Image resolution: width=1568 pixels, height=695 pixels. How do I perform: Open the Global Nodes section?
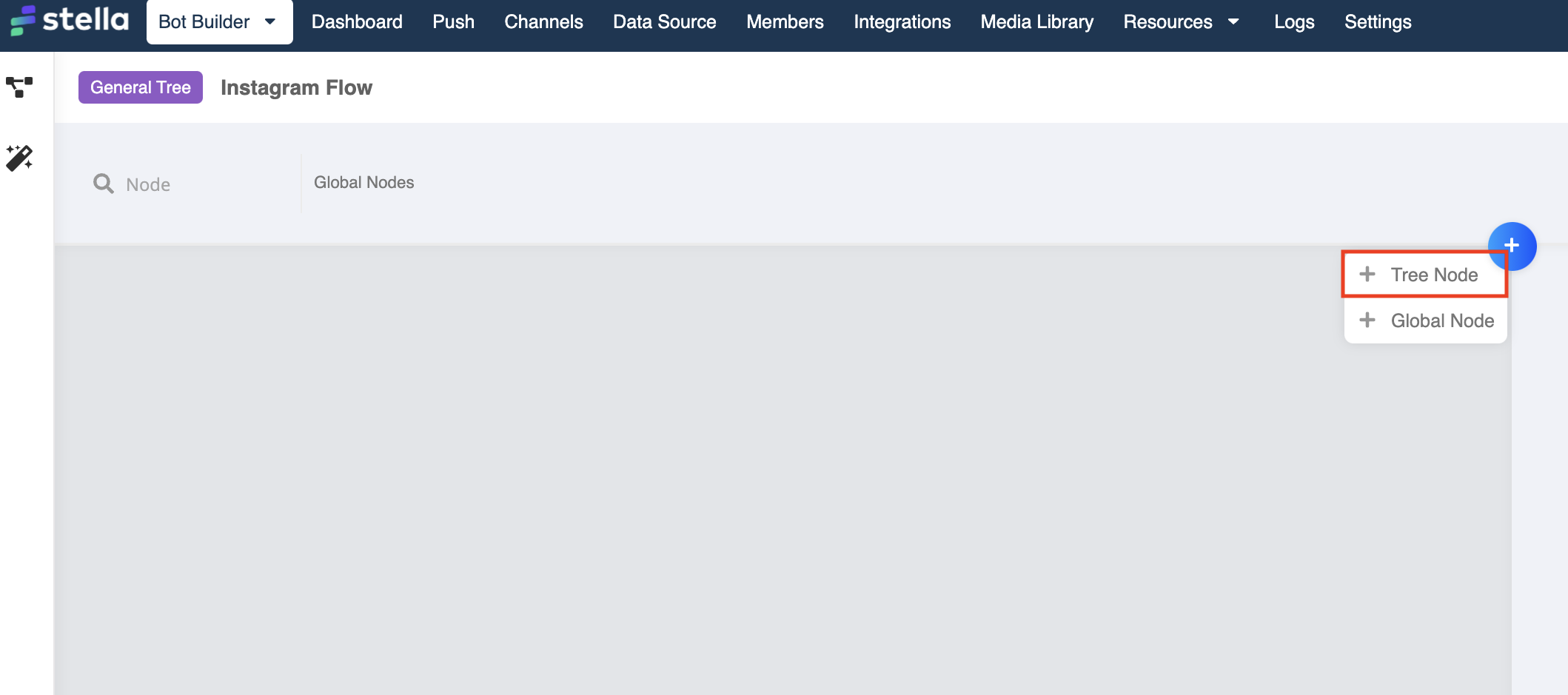tap(363, 182)
